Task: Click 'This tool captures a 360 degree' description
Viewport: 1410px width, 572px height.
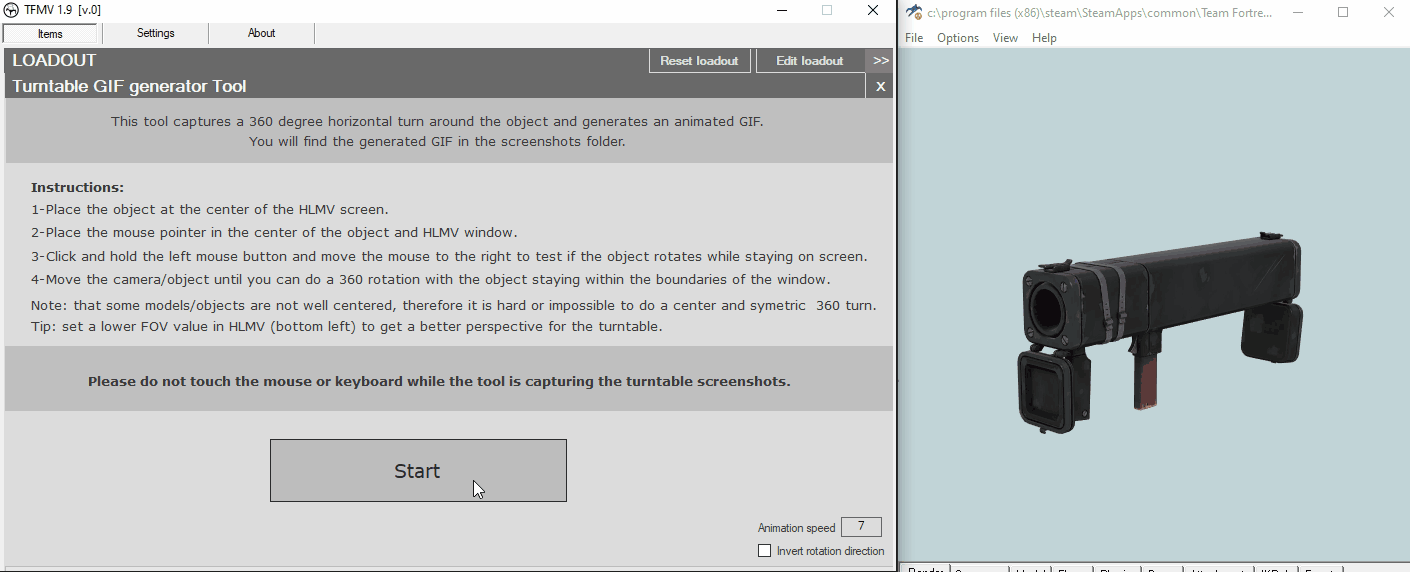Action: point(437,122)
